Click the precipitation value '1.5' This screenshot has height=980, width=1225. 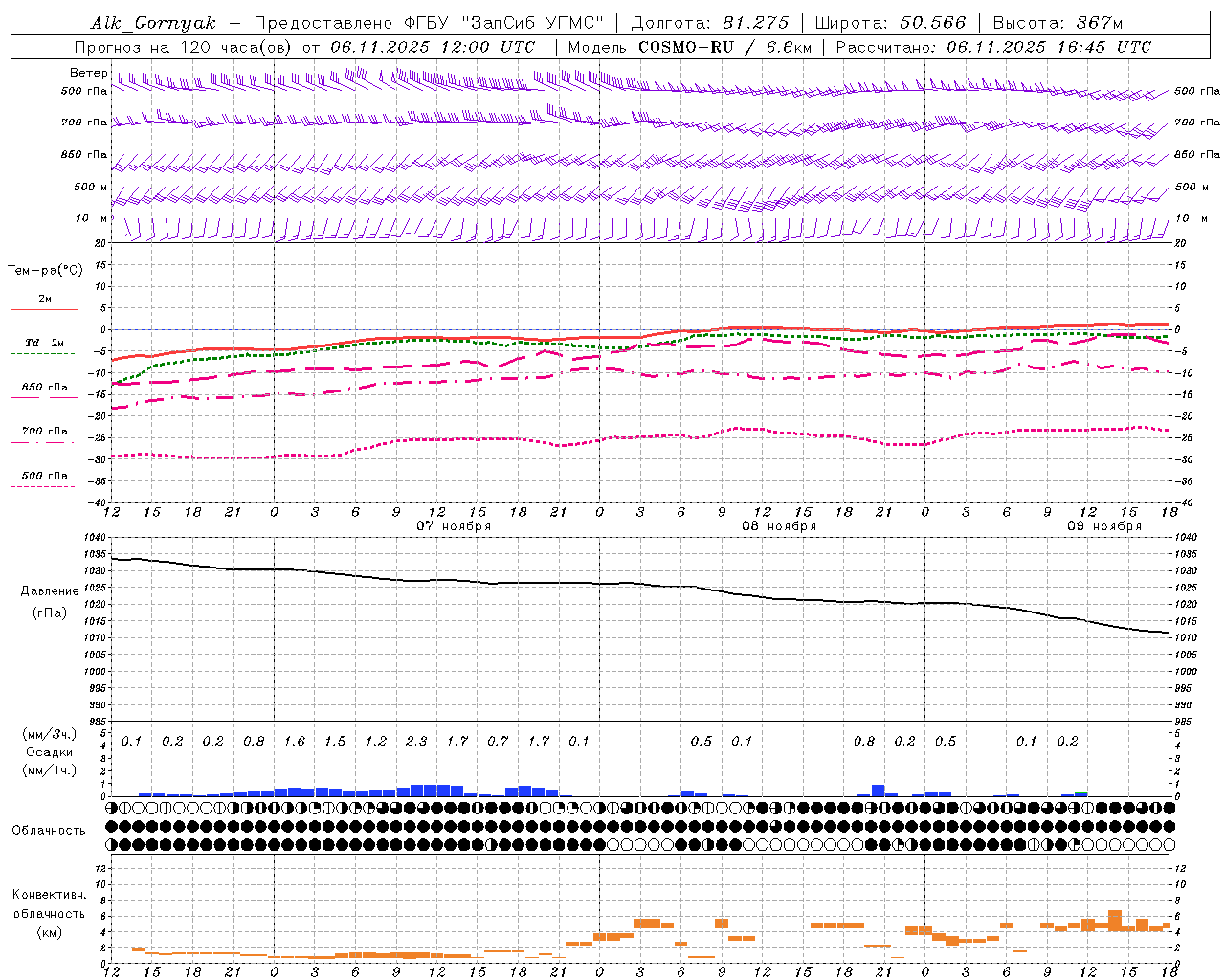[x=335, y=742]
